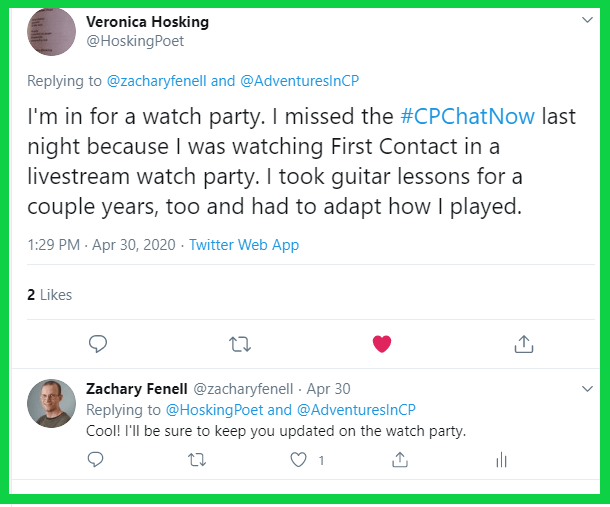This screenshot has width=610, height=507.
Task: Expand options menu on Zachary's reply
Action: [586, 388]
